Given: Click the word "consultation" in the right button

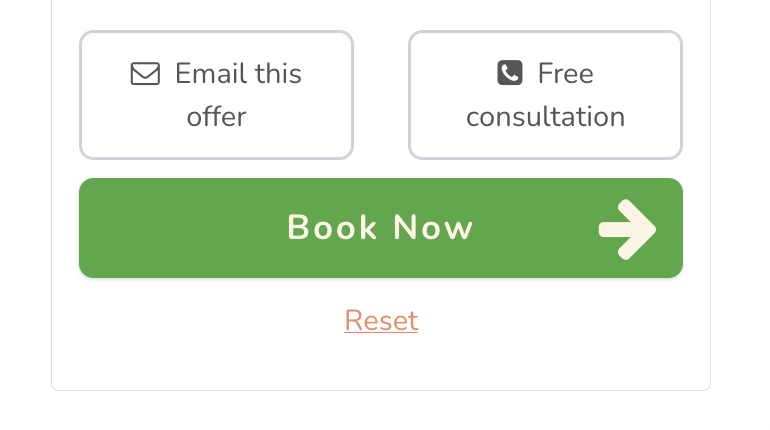Looking at the screenshot, I should [546, 117].
